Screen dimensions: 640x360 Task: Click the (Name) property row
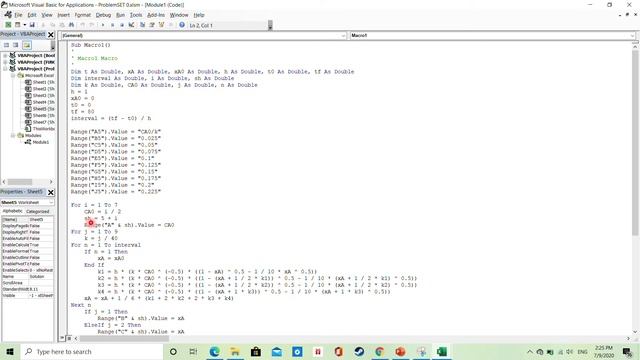(27, 220)
